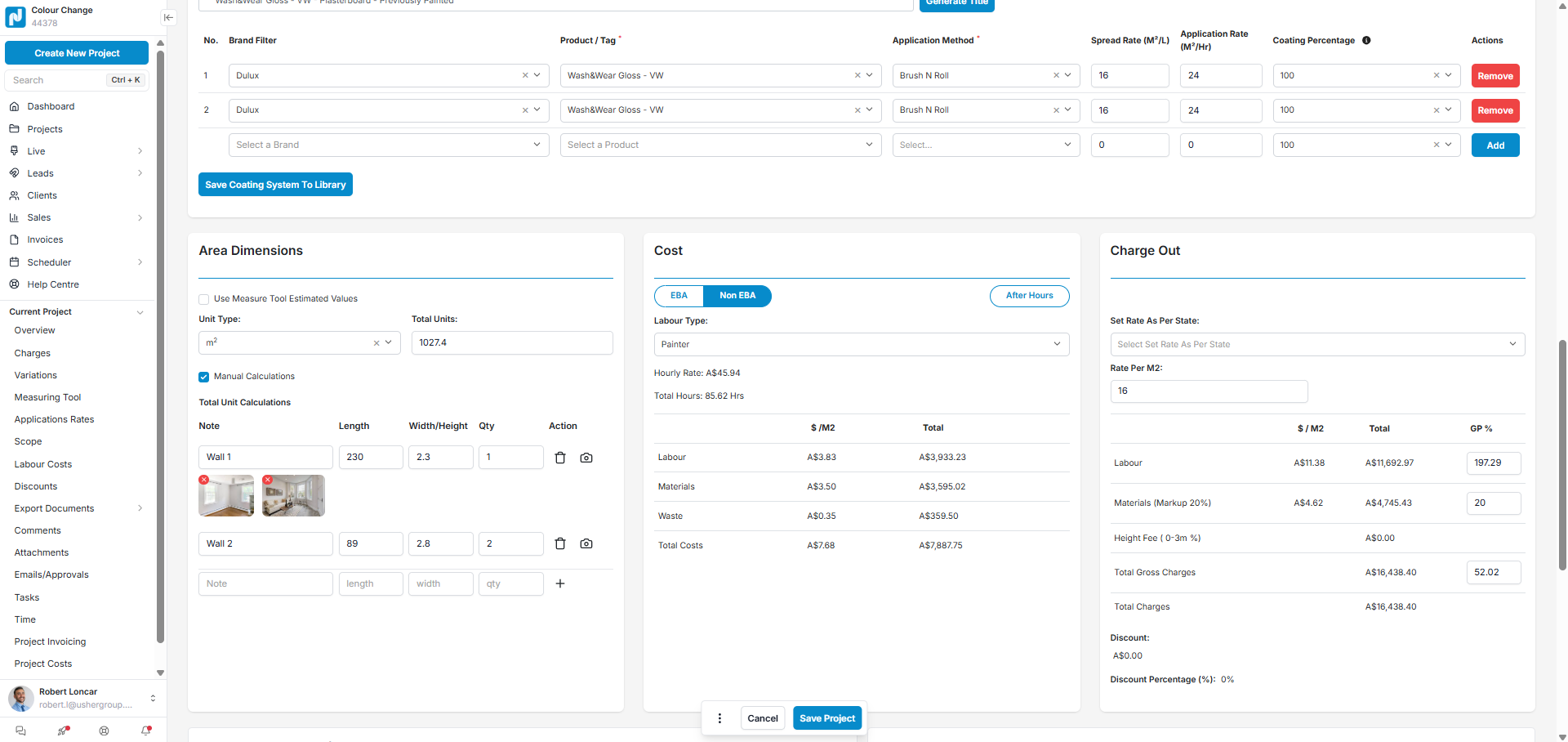The width and height of the screenshot is (1568, 742).
Task: Click the Save Project button
Action: coord(826,718)
